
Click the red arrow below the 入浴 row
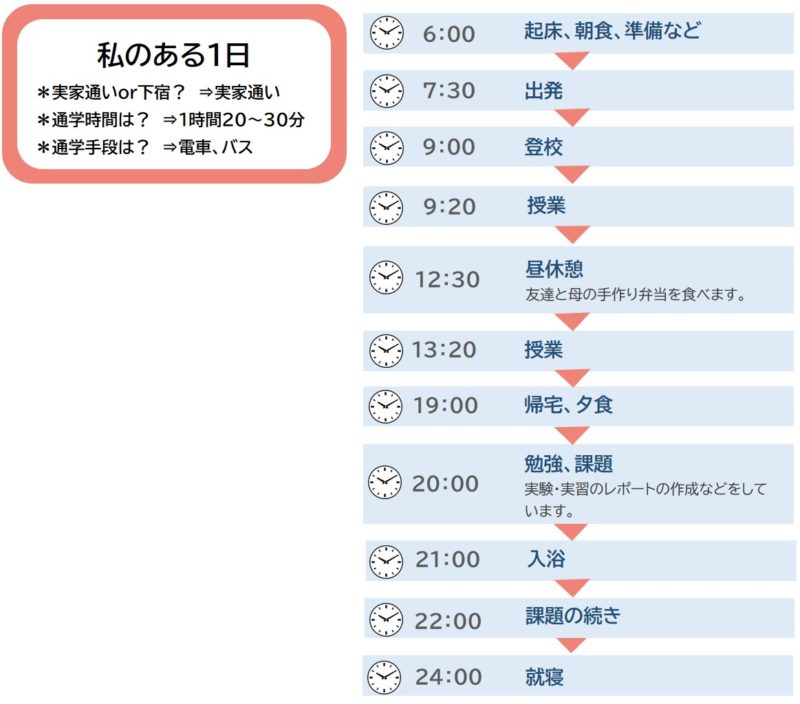(x=572, y=588)
